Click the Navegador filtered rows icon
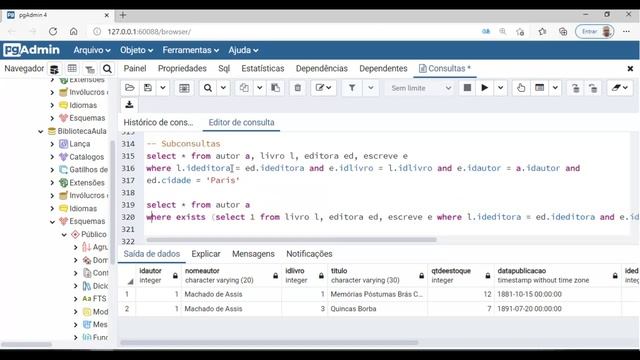The height and width of the screenshot is (360, 640). click(x=90, y=69)
